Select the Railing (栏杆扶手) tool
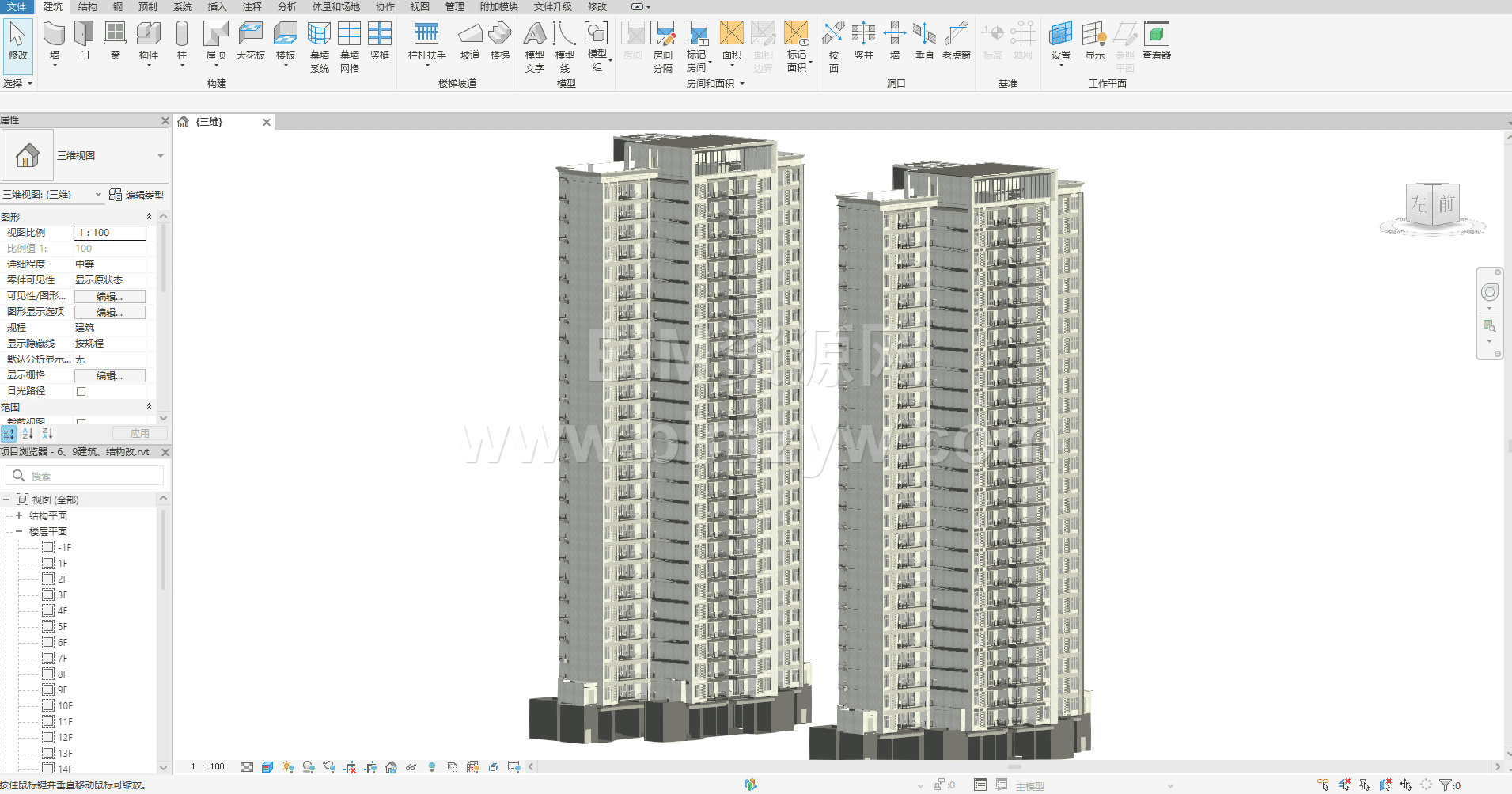The width and height of the screenshot is (1512, 794). [426, 41]
